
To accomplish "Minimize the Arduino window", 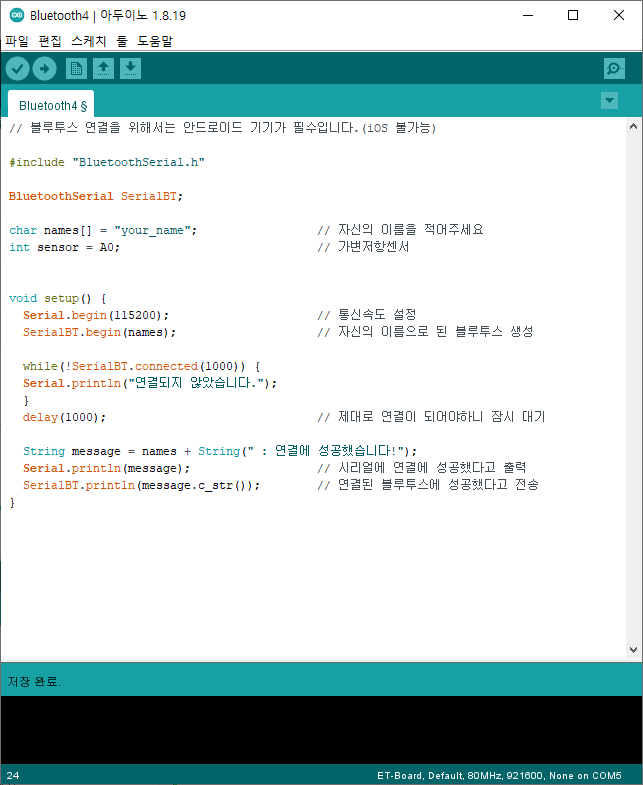I will click(528, 16).
